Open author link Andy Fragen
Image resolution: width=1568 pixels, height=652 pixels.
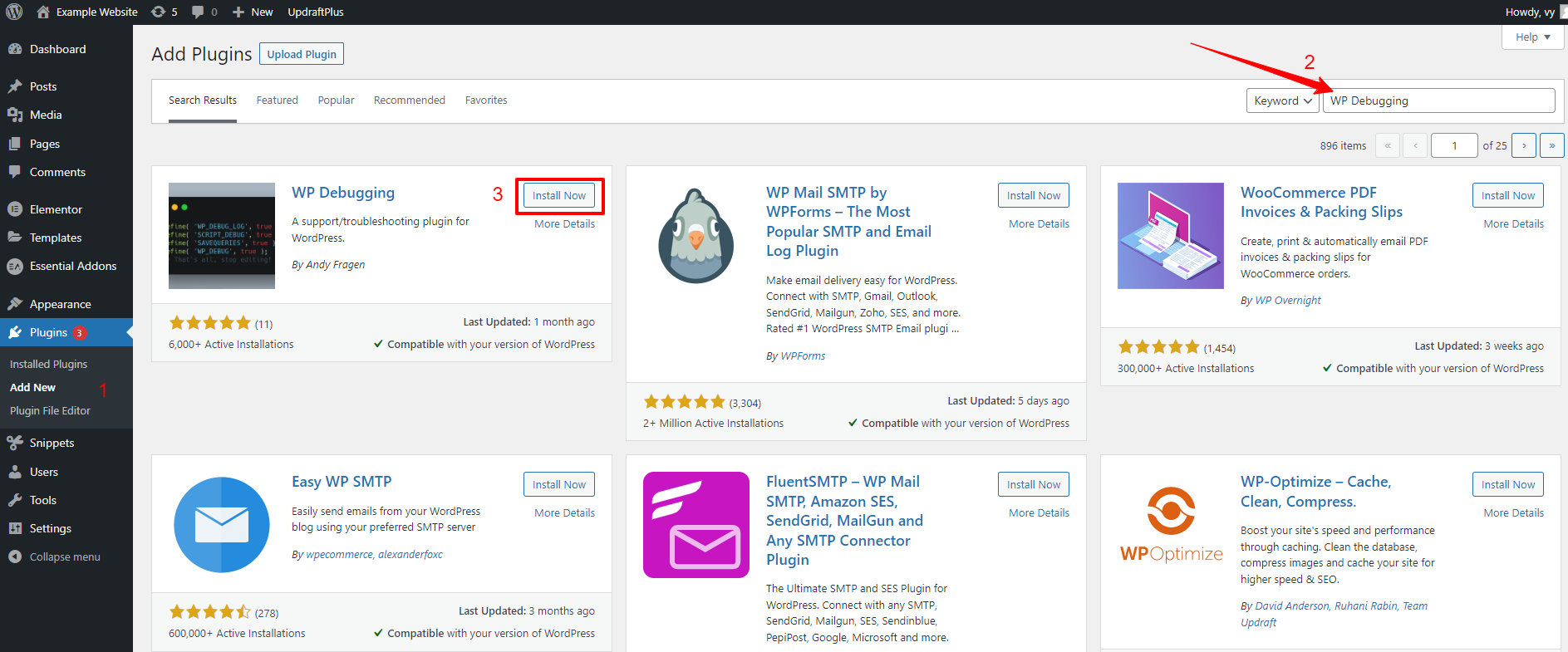click(x=335, y=264)
